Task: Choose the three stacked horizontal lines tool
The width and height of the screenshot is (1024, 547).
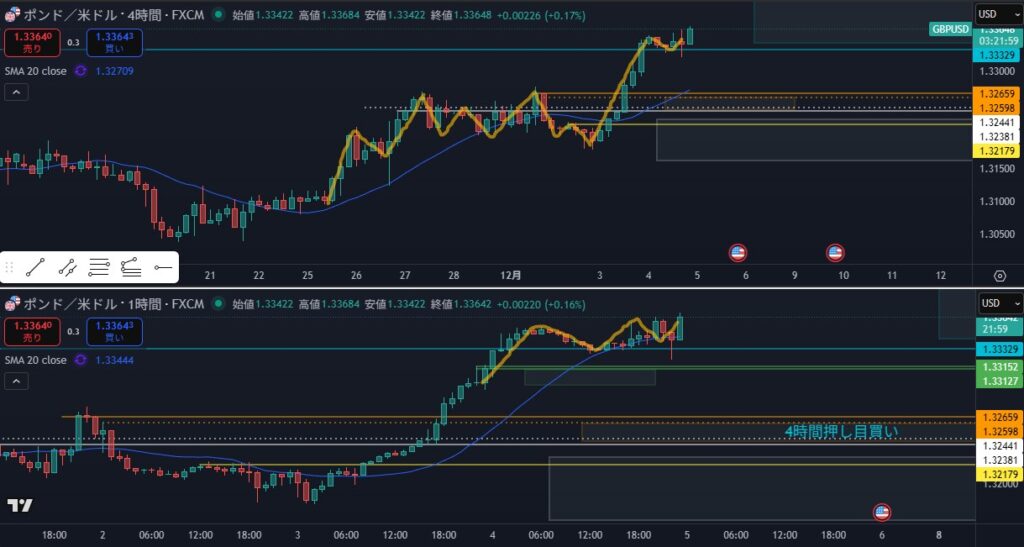Action: click(x=99, y=267)
